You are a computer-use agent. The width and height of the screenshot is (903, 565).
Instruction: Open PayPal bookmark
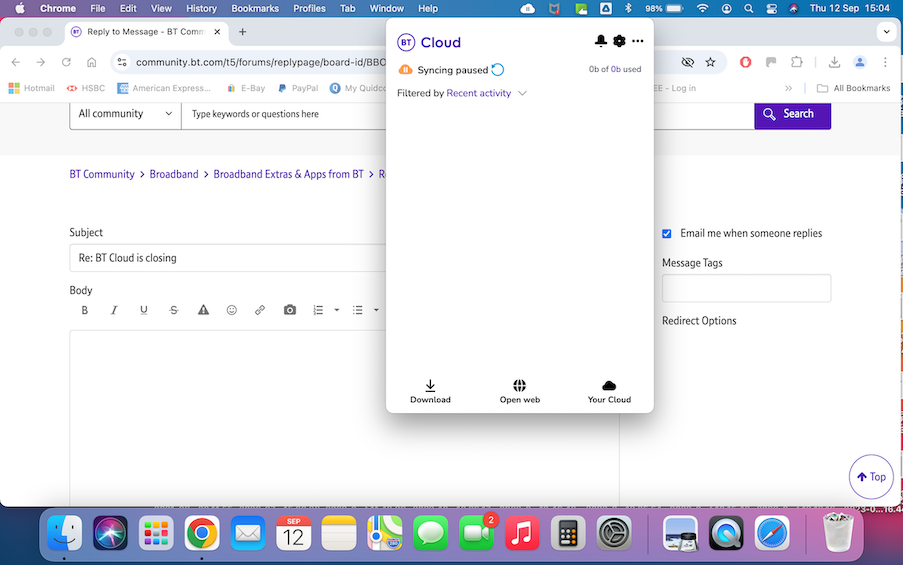(x=298, y=88)
